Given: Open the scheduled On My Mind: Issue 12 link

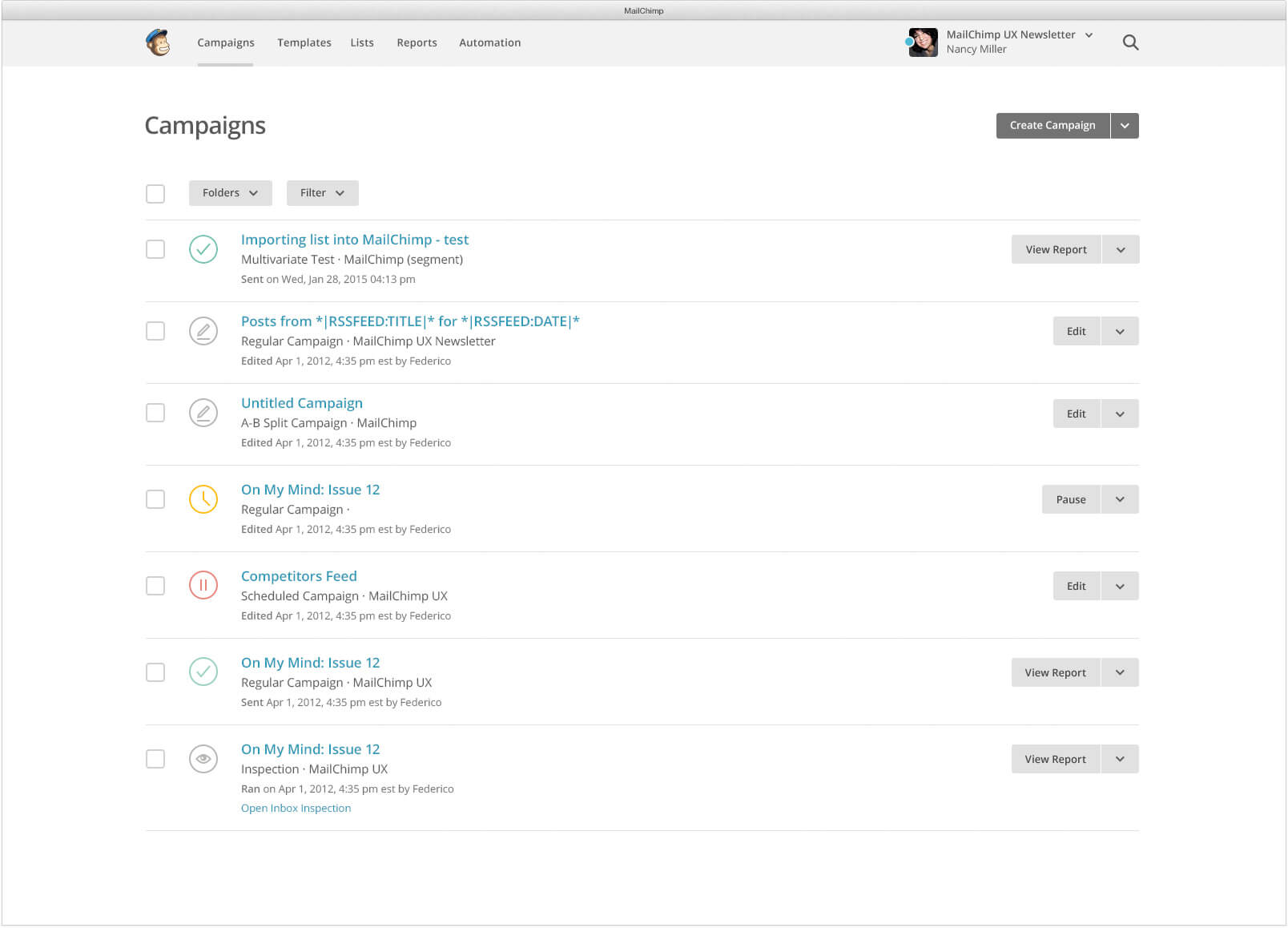Looking at the screenshot, I should 311,490.
